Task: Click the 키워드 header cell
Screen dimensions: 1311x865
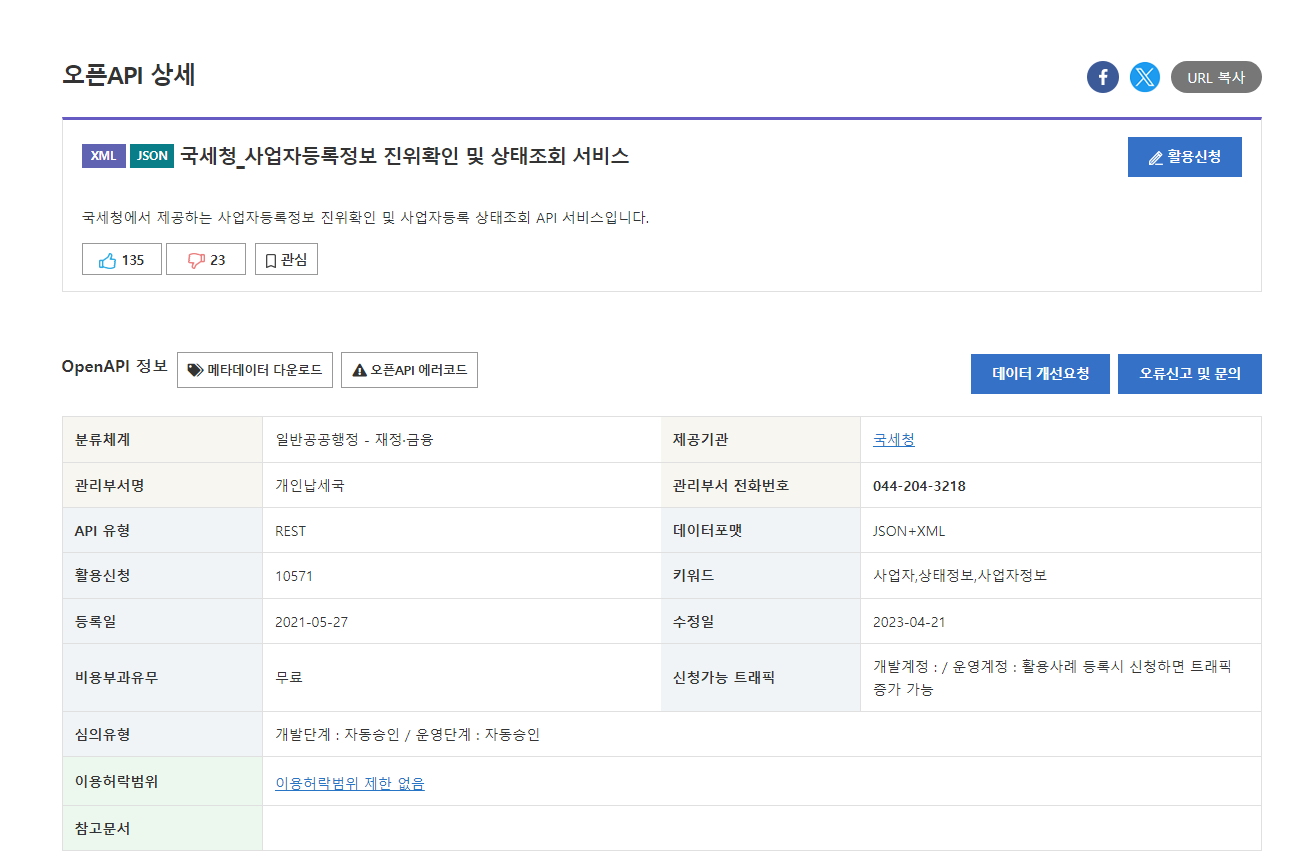Action: [760, 576]
